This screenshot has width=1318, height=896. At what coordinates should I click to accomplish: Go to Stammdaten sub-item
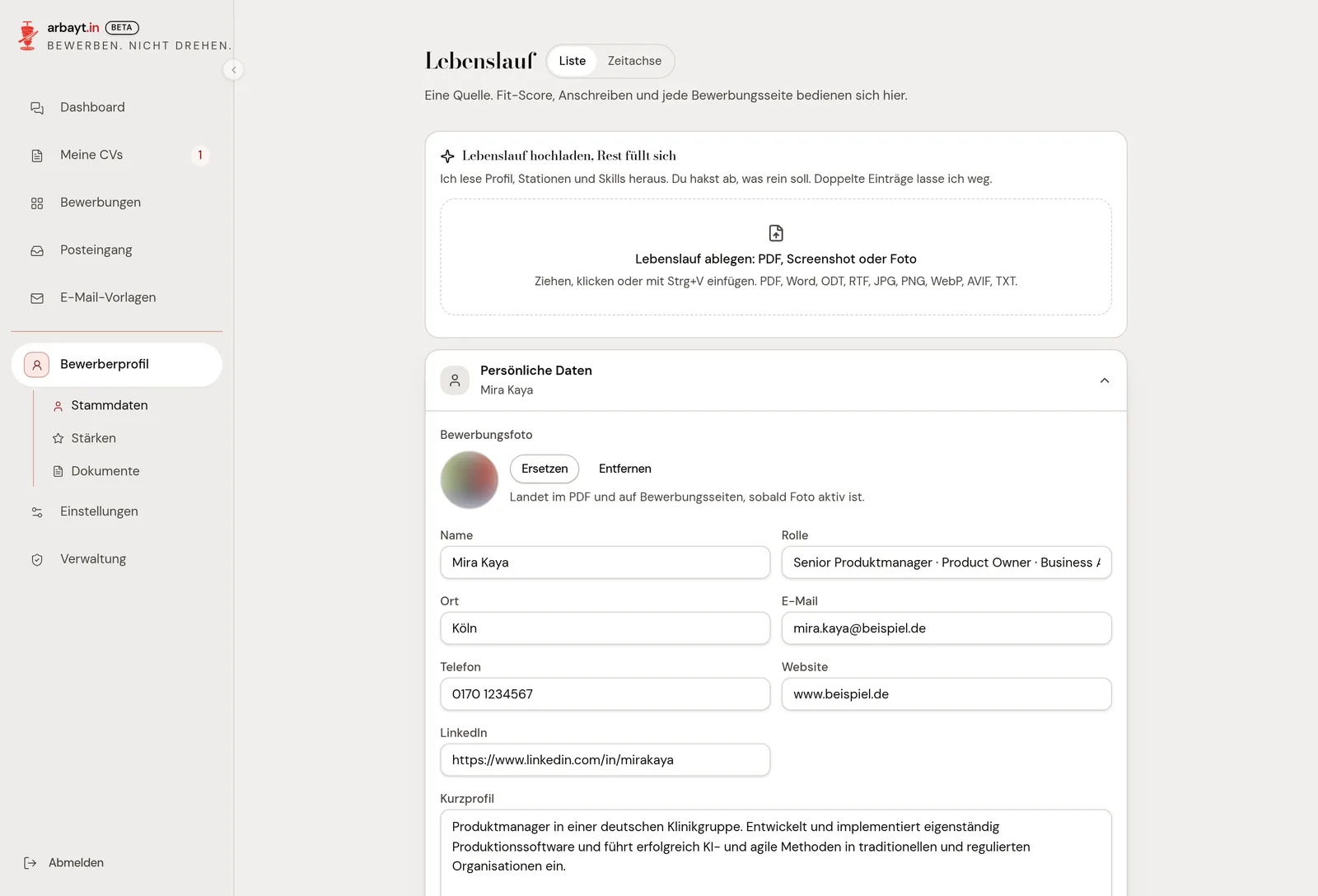110,405
